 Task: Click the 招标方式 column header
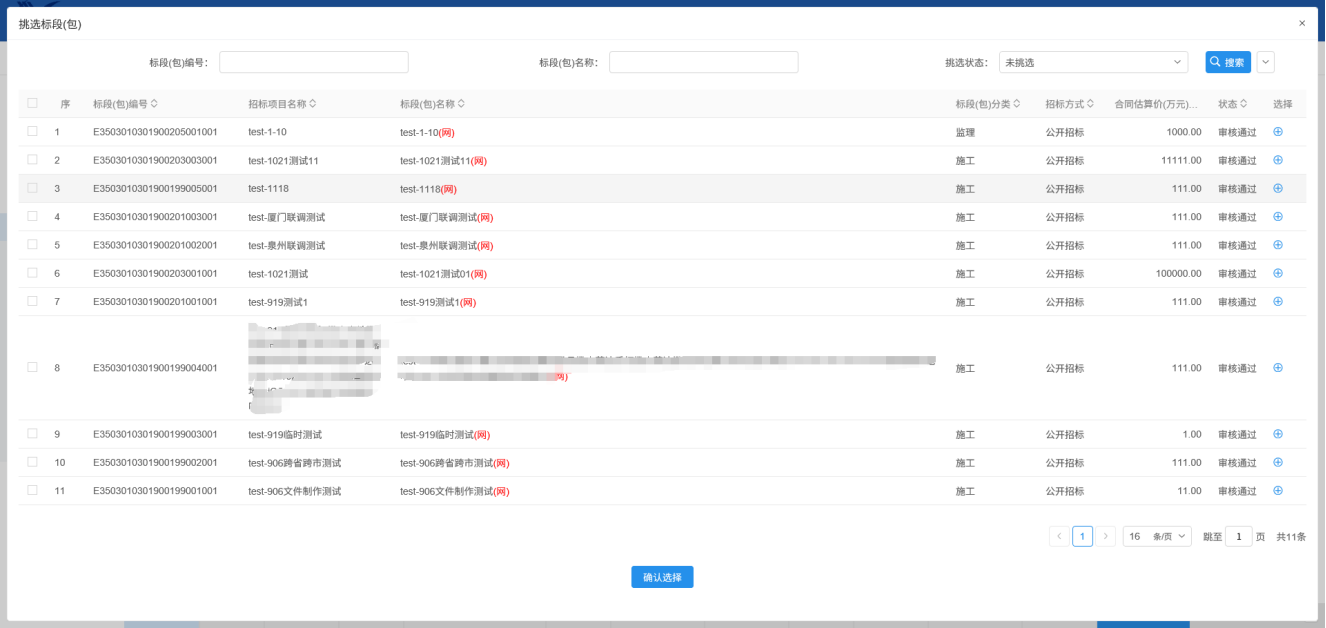[x=1064, y=104]
